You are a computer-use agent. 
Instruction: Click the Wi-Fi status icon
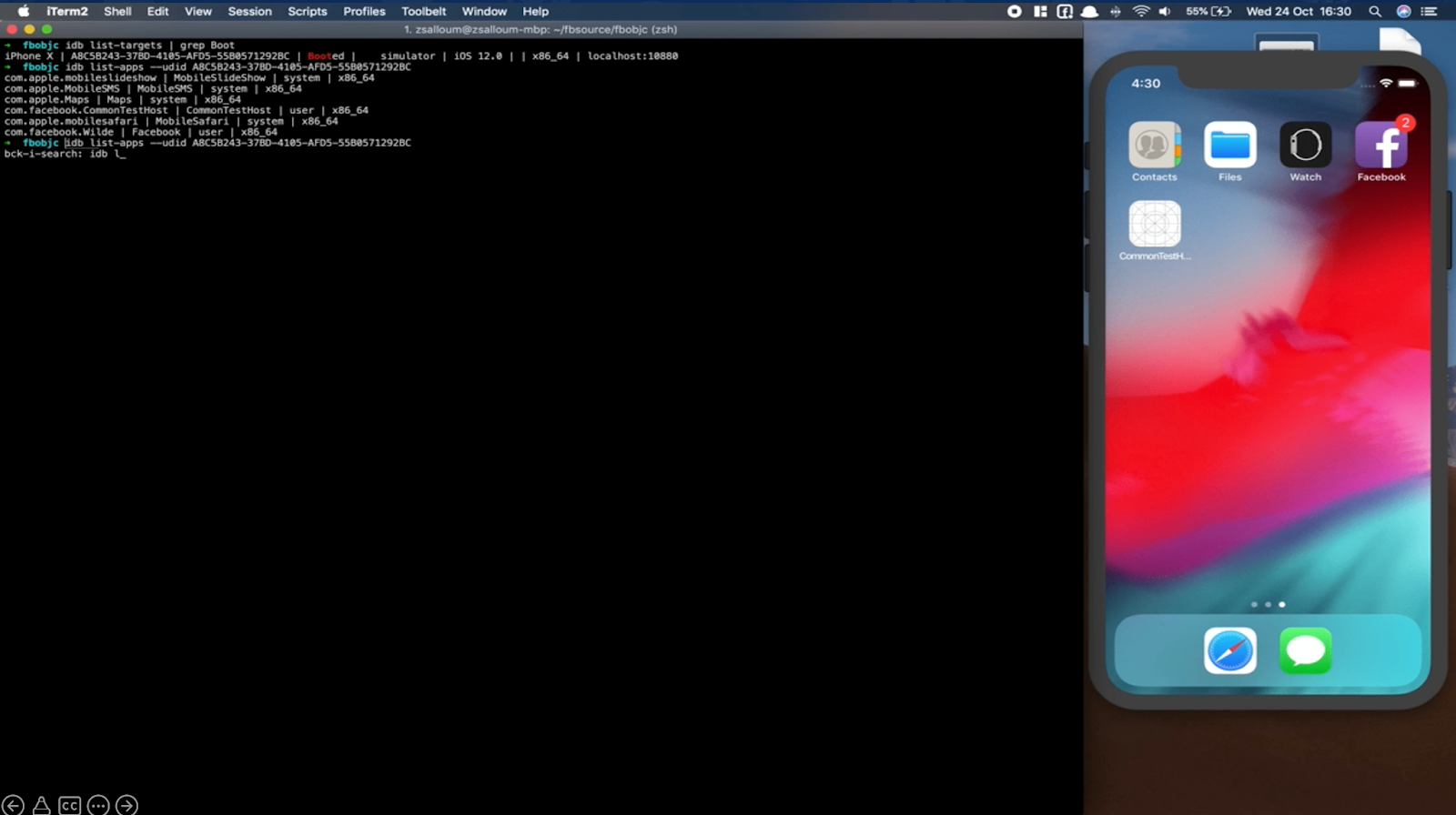1141,12
